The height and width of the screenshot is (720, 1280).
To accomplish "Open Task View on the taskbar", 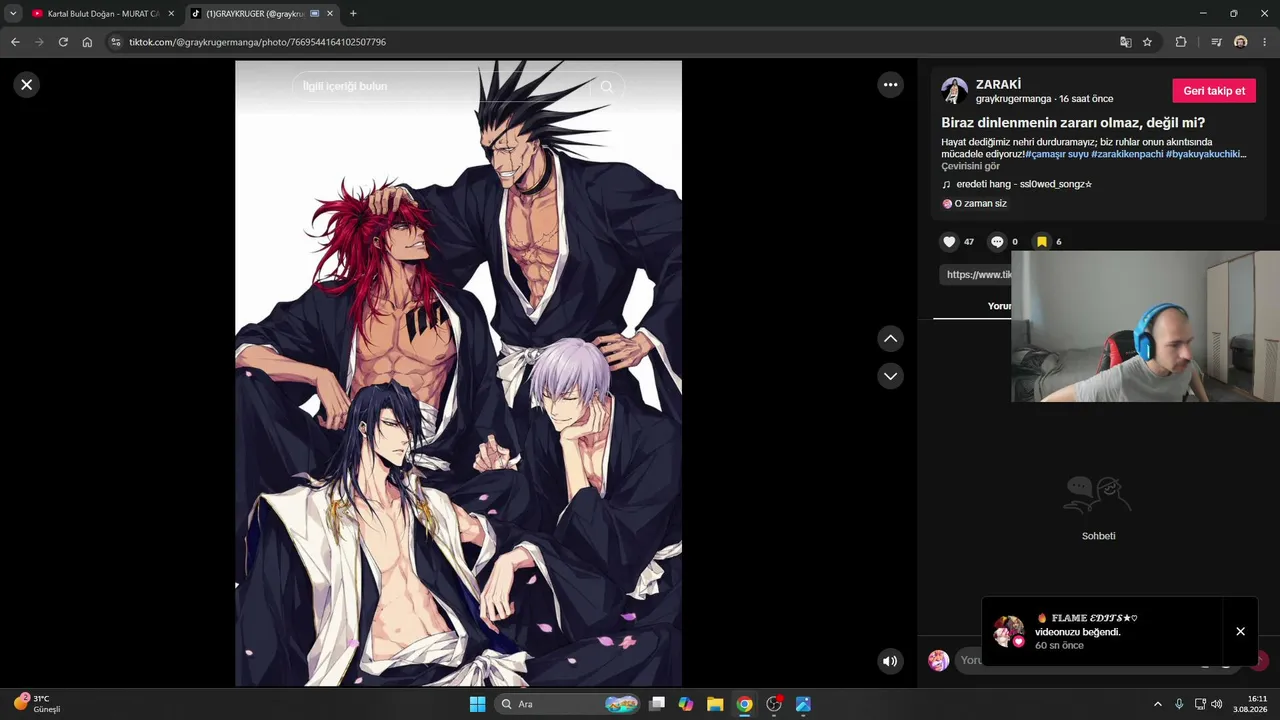I will click(x=657, y=704).
